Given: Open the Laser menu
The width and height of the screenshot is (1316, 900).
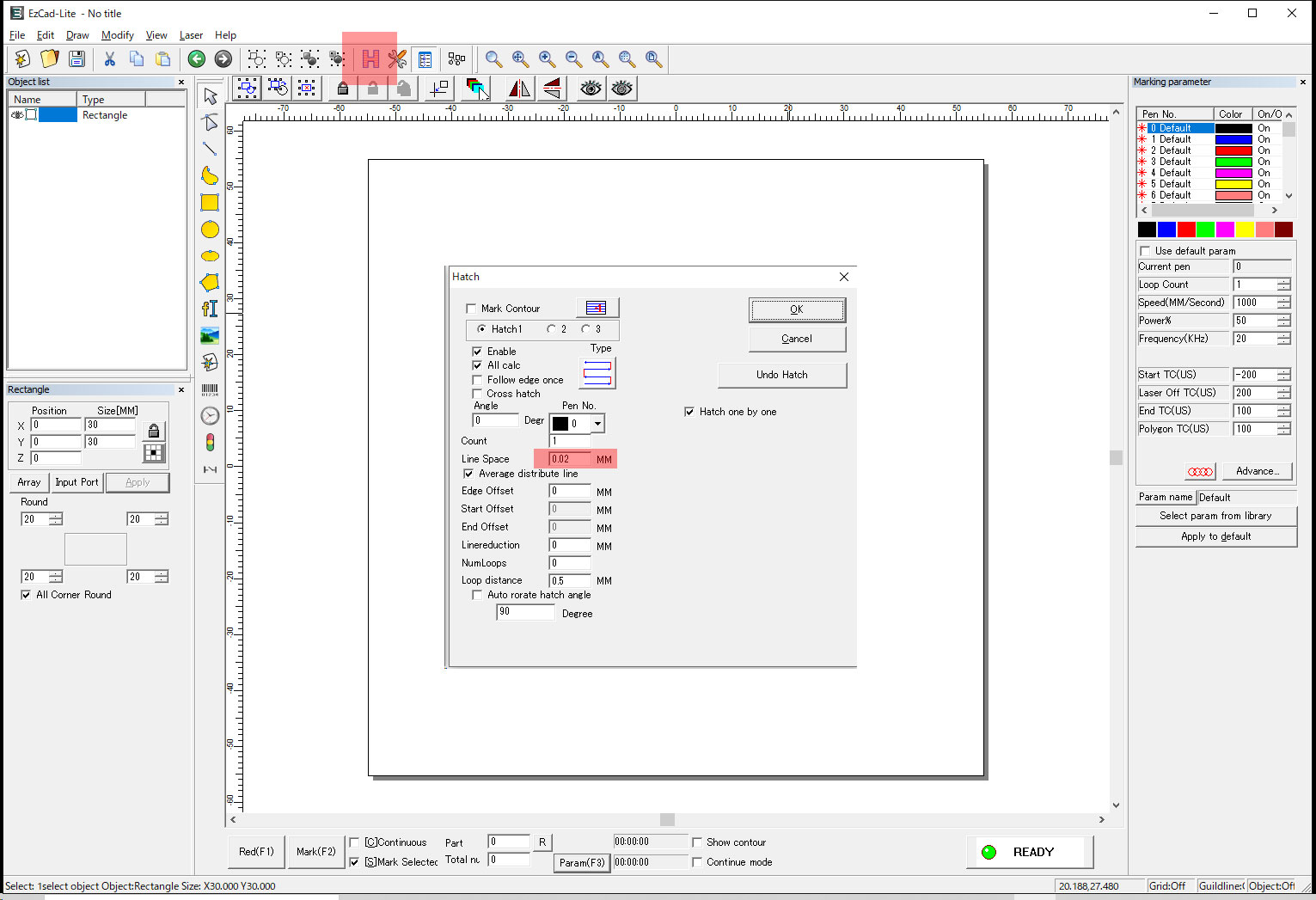Looking at the screenshot, I should coord(191,35).
